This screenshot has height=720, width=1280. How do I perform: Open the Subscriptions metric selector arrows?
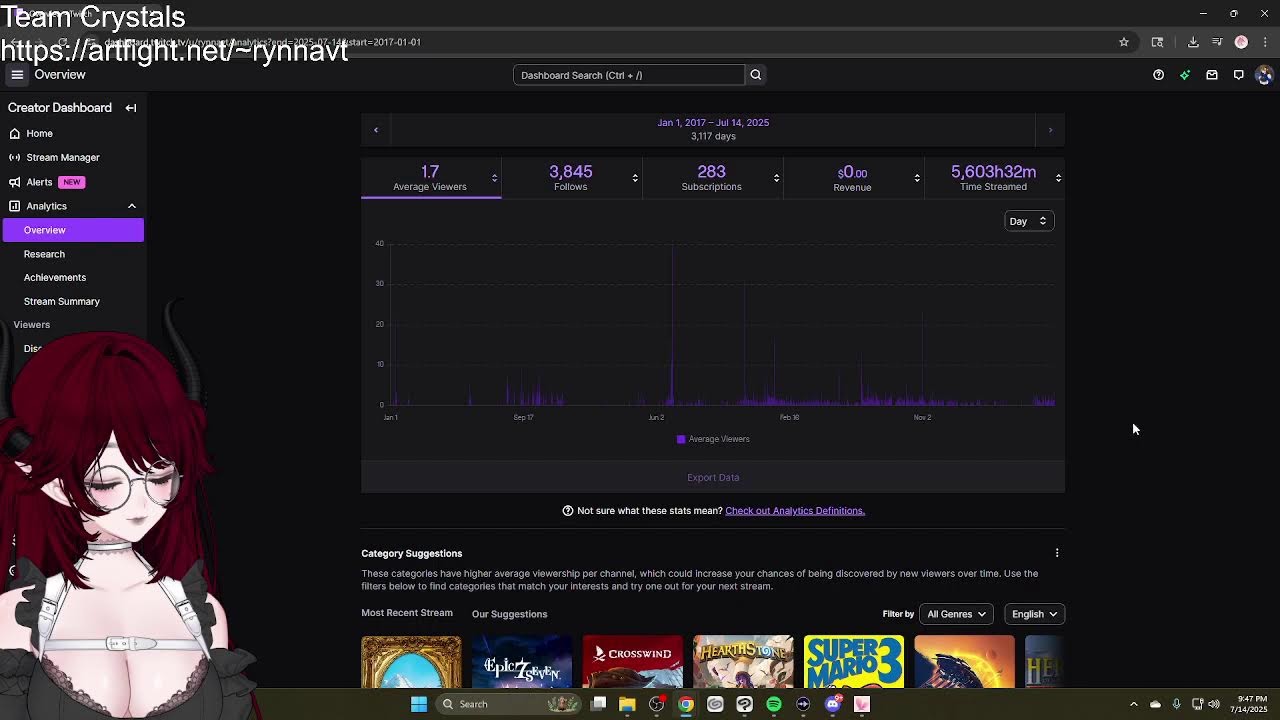776,178
